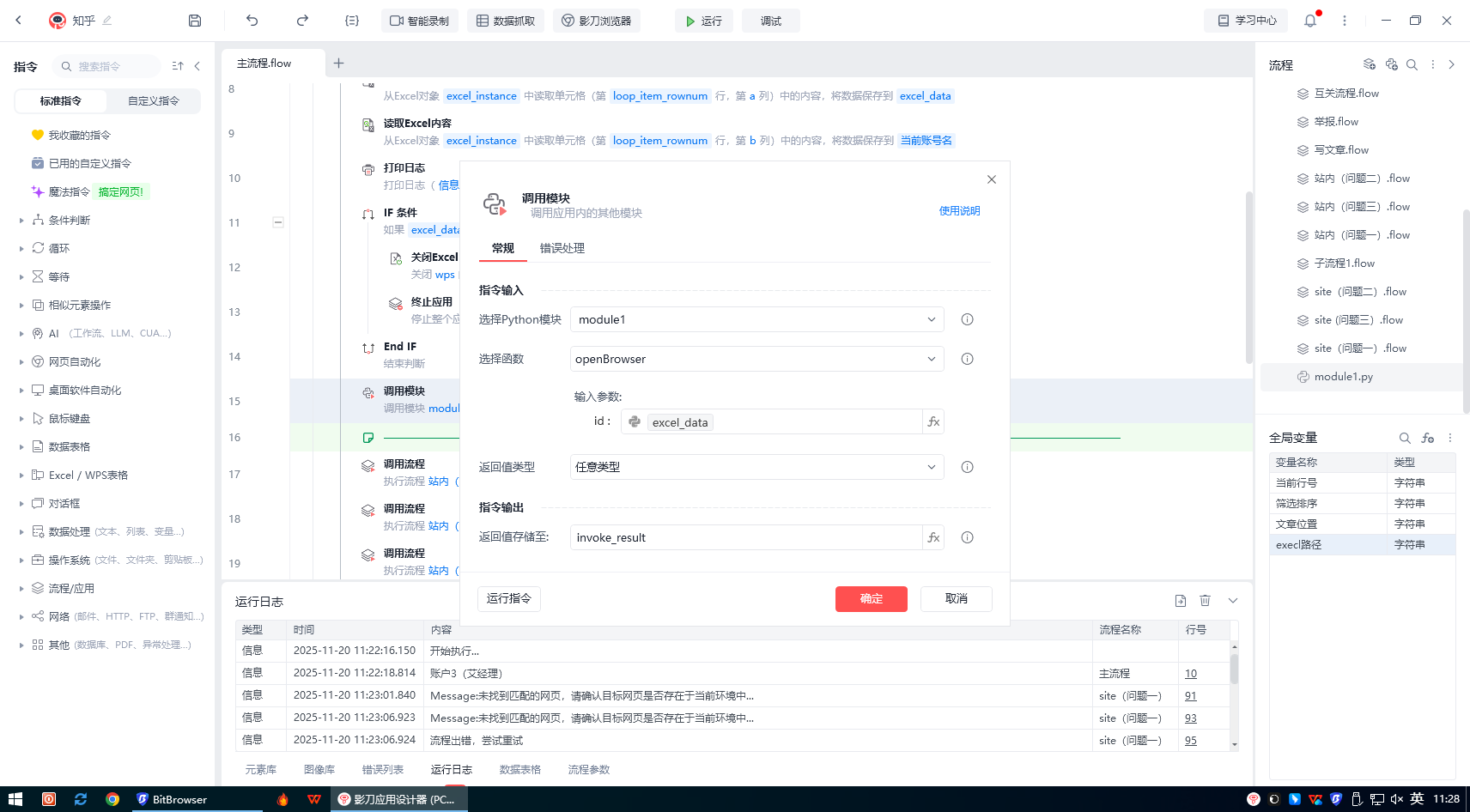Image resolution: width=1470 pixels, height=812 pixels.
Task: Click the invoke_result output field
Action: [745, 537]
